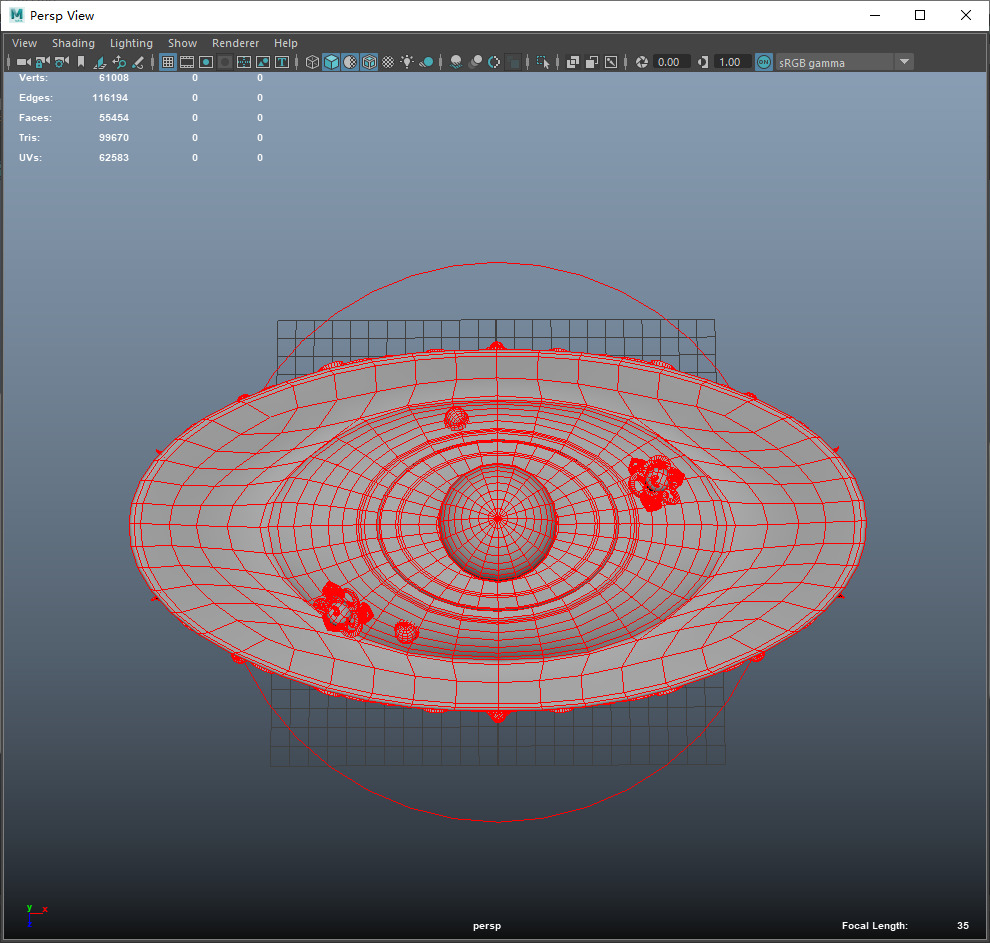This screenshot has height=943, width=990.
Task: Click the Tris count 99670
Action: tap(114, 138)
